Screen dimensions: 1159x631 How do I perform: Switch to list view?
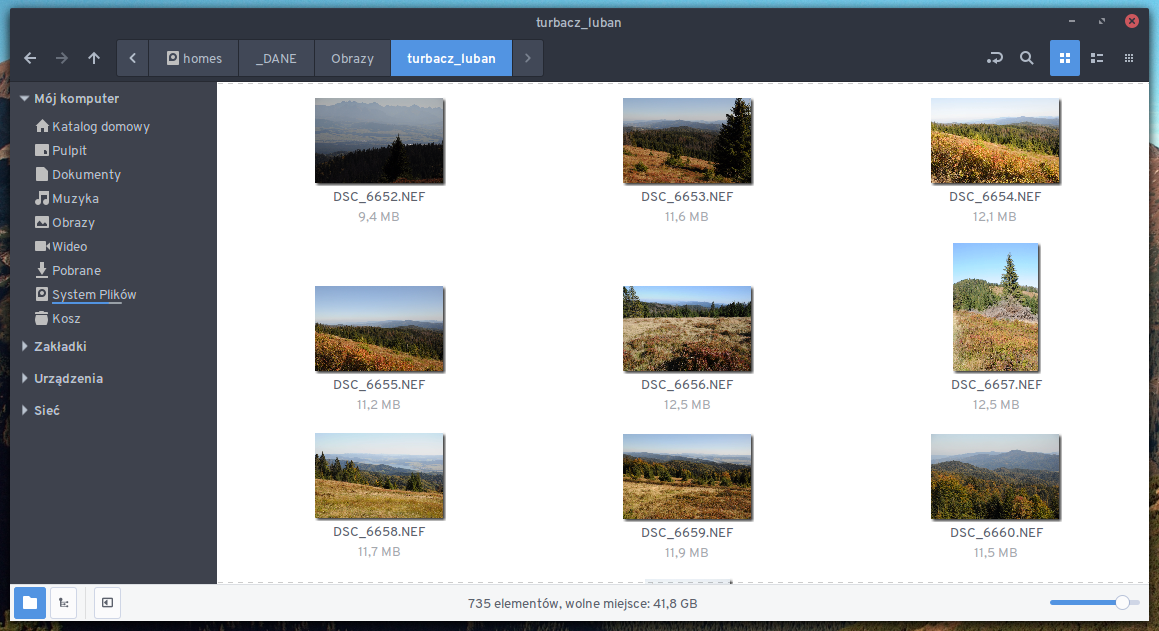[x=1097, y=58]
